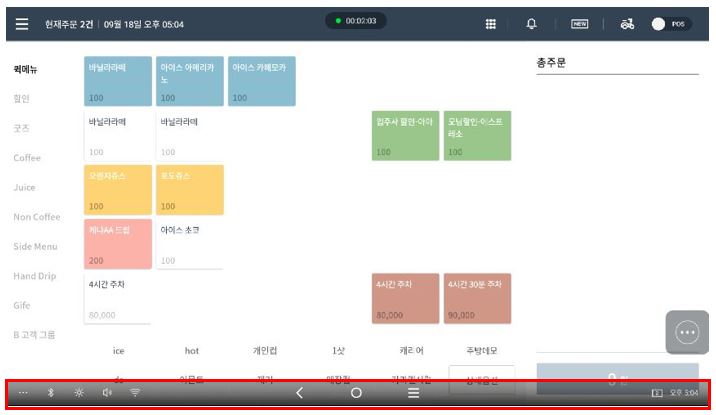Tap the keyboard icon beside the clock

pos(657,393)
